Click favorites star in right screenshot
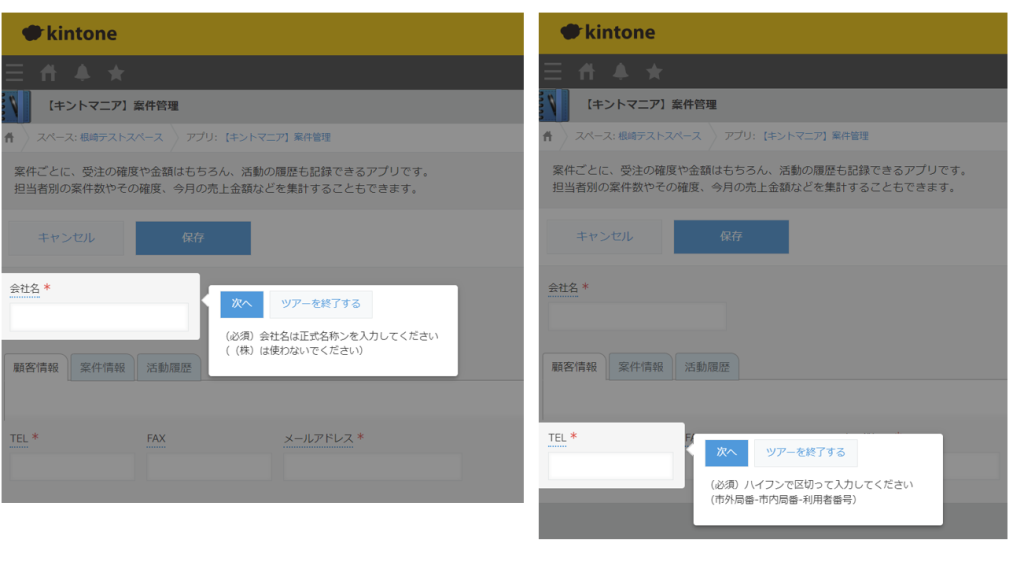 point(654,71)
